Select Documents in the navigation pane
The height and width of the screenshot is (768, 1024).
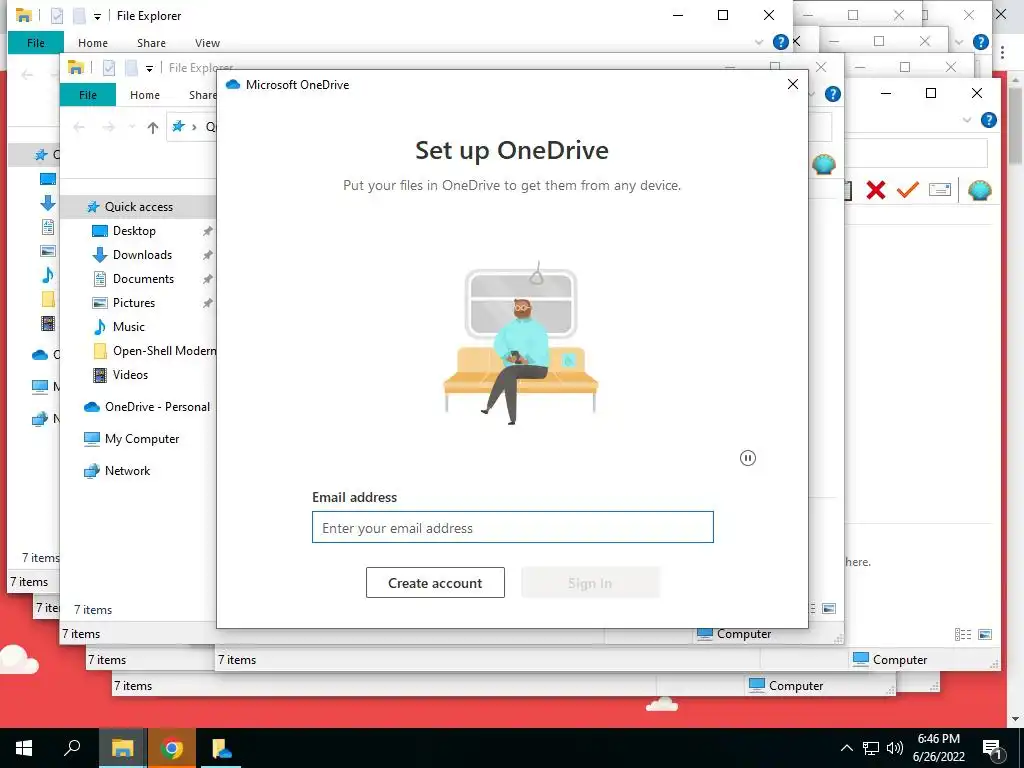tap(143, 279)
